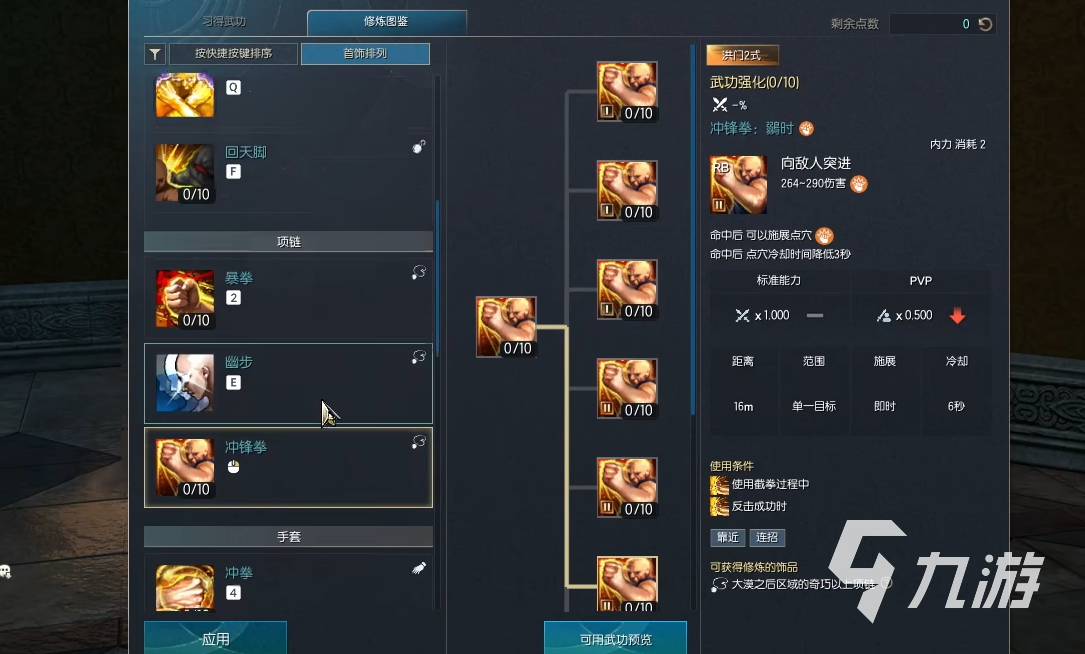Select the 暴拳 skill icon
This screenshot has width=1085, height=654.
(x=185, y=299)
